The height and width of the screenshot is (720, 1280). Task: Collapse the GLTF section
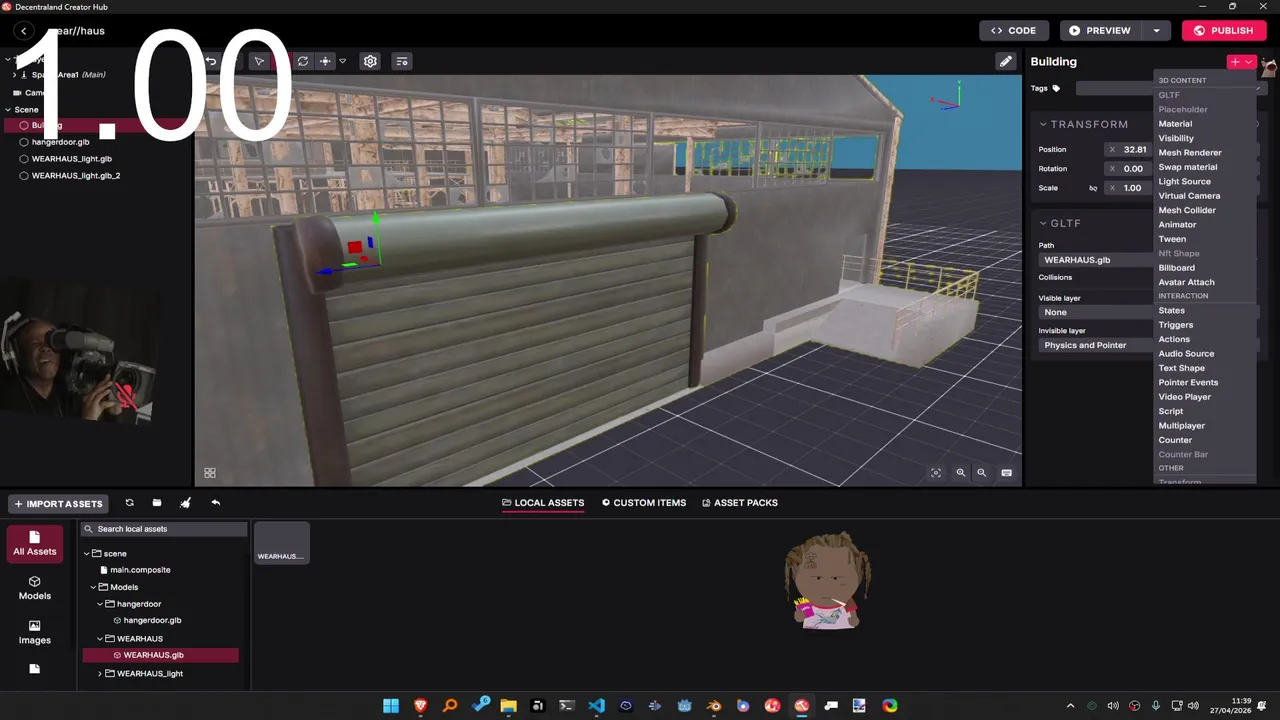click(x=1042, y=223)
